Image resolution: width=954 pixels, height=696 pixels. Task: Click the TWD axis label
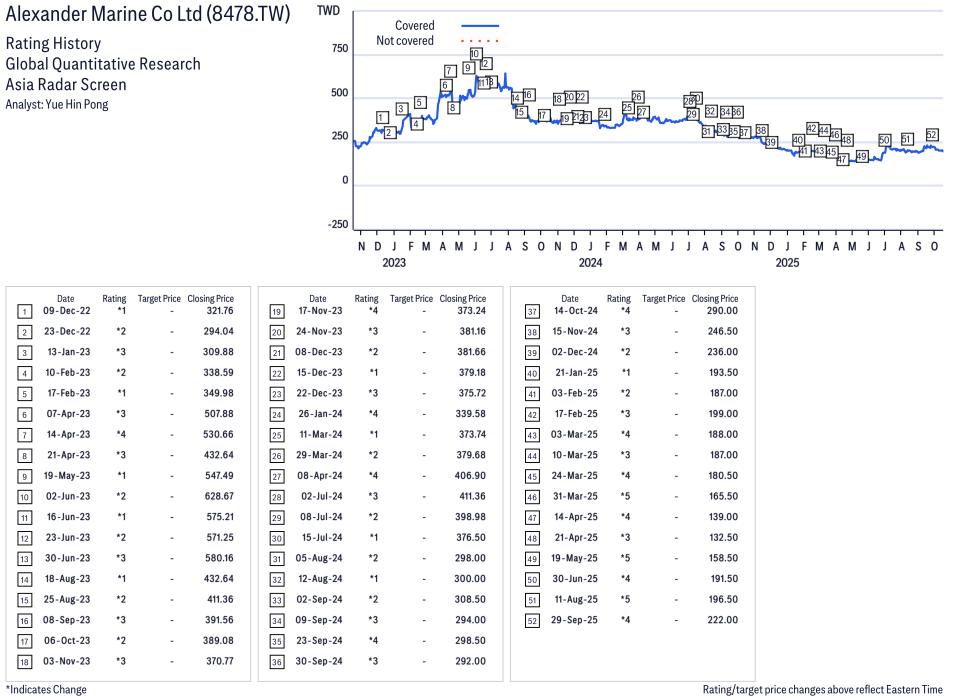tap(327, 11)
